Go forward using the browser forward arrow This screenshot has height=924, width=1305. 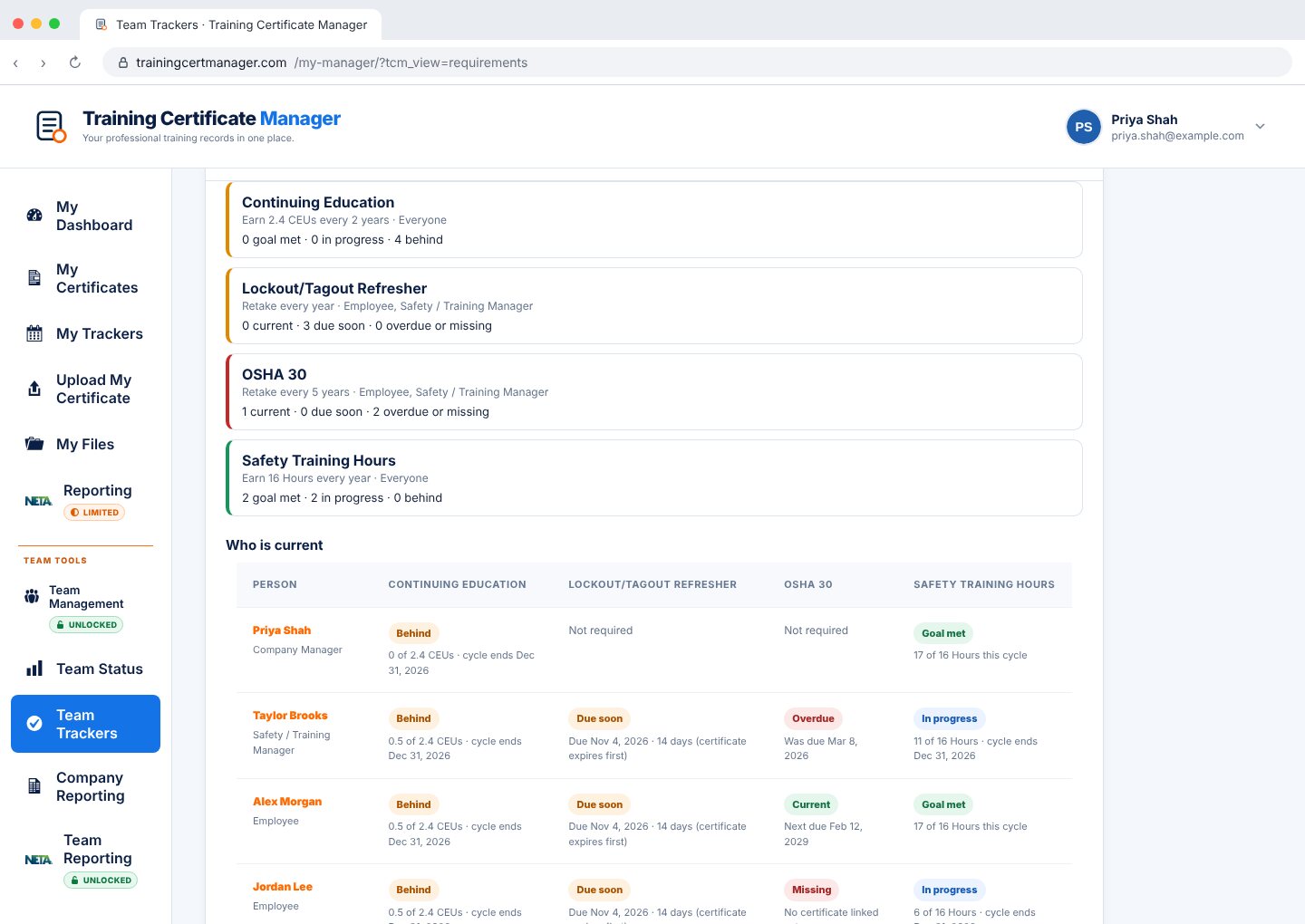pyautogui.click(x=43, y=63)
